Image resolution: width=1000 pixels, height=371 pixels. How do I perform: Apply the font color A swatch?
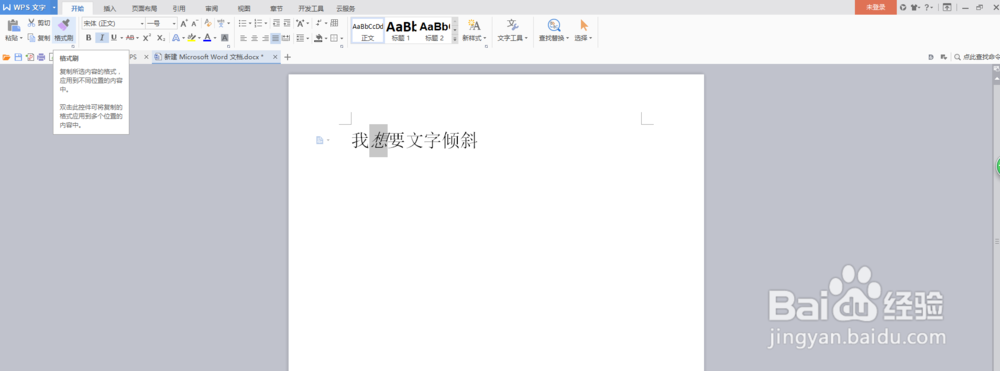point(207,38)
